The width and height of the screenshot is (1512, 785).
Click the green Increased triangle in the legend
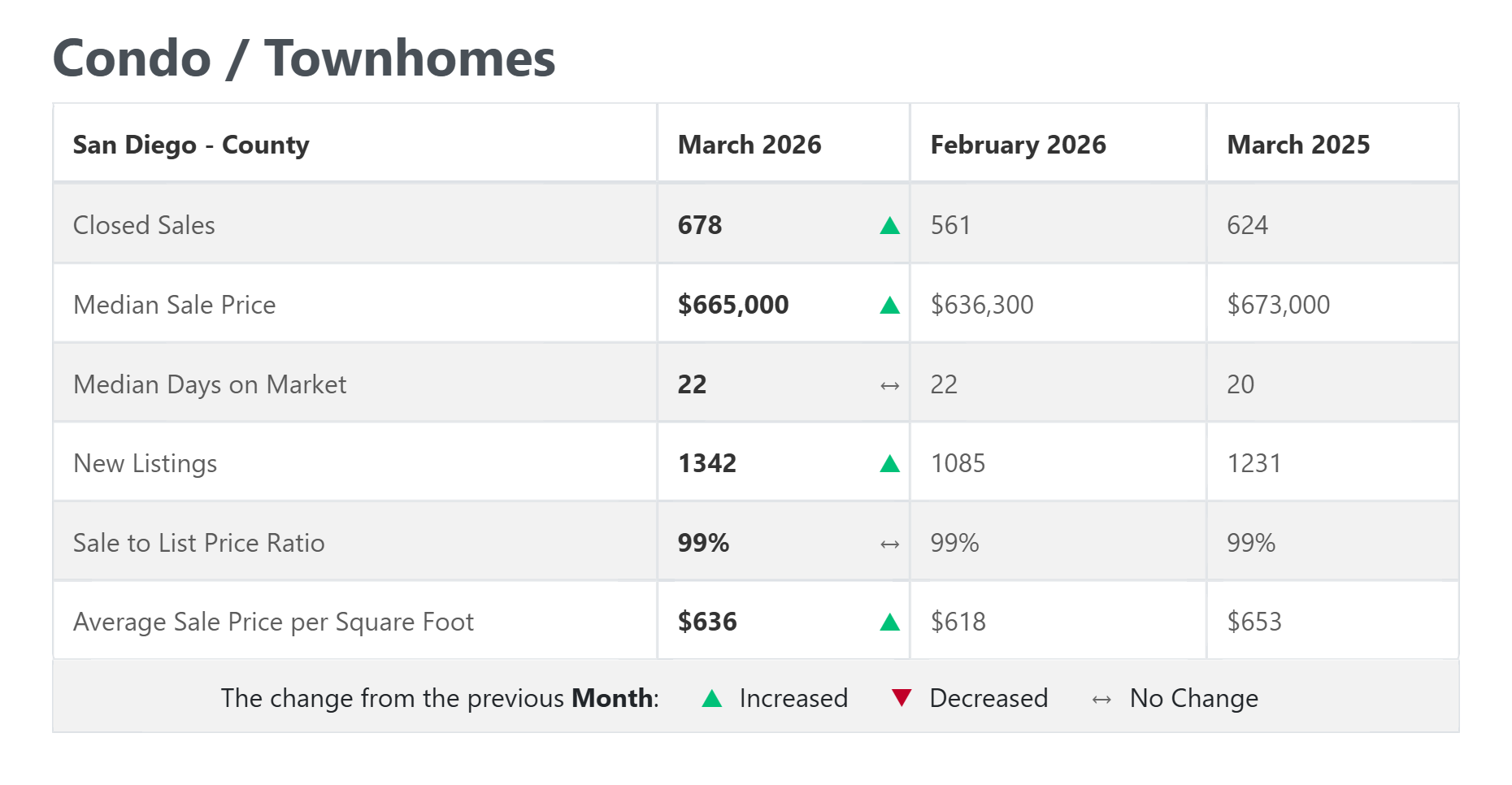[712, 699]
